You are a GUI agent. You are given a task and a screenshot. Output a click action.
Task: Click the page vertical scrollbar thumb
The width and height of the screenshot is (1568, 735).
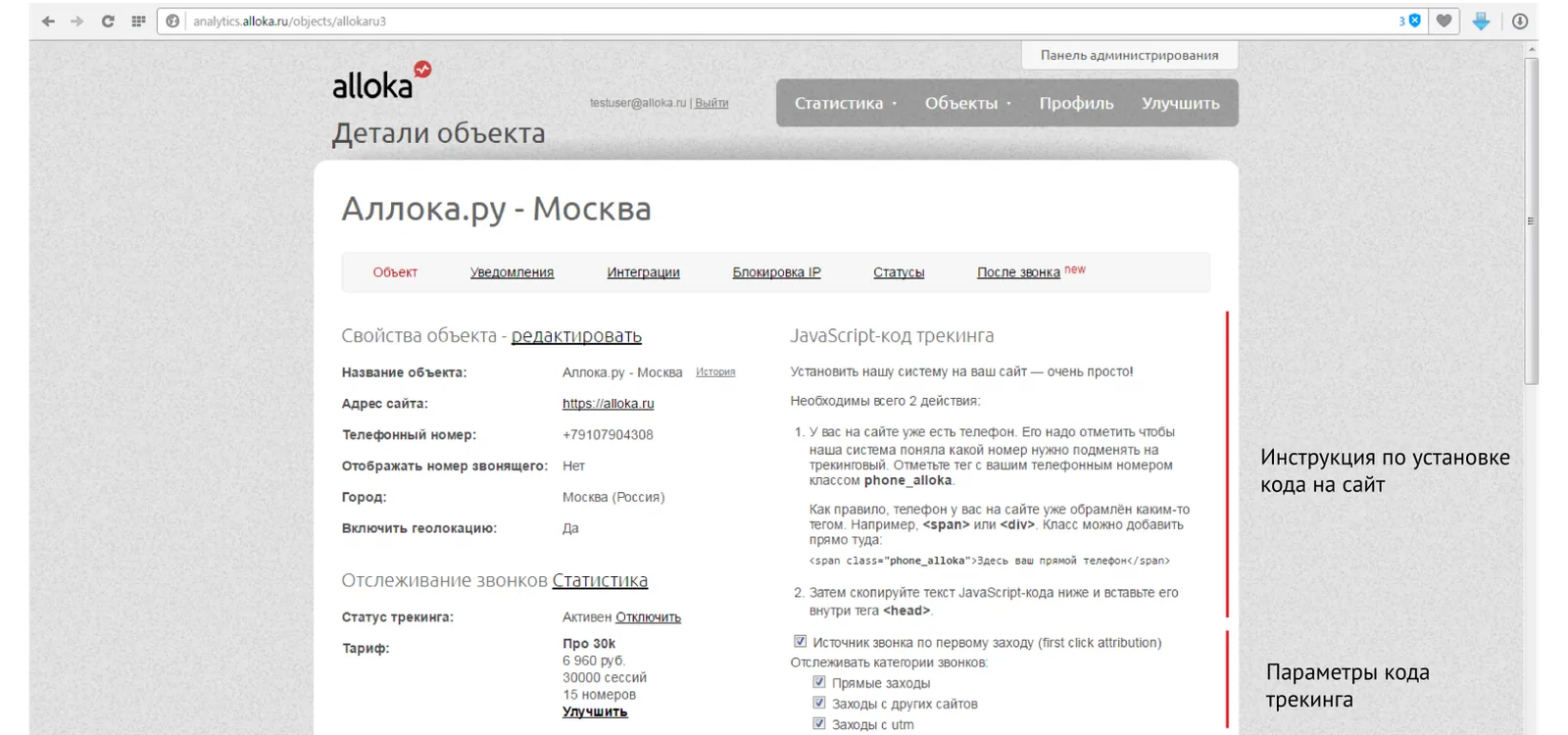pos(1531,220)
